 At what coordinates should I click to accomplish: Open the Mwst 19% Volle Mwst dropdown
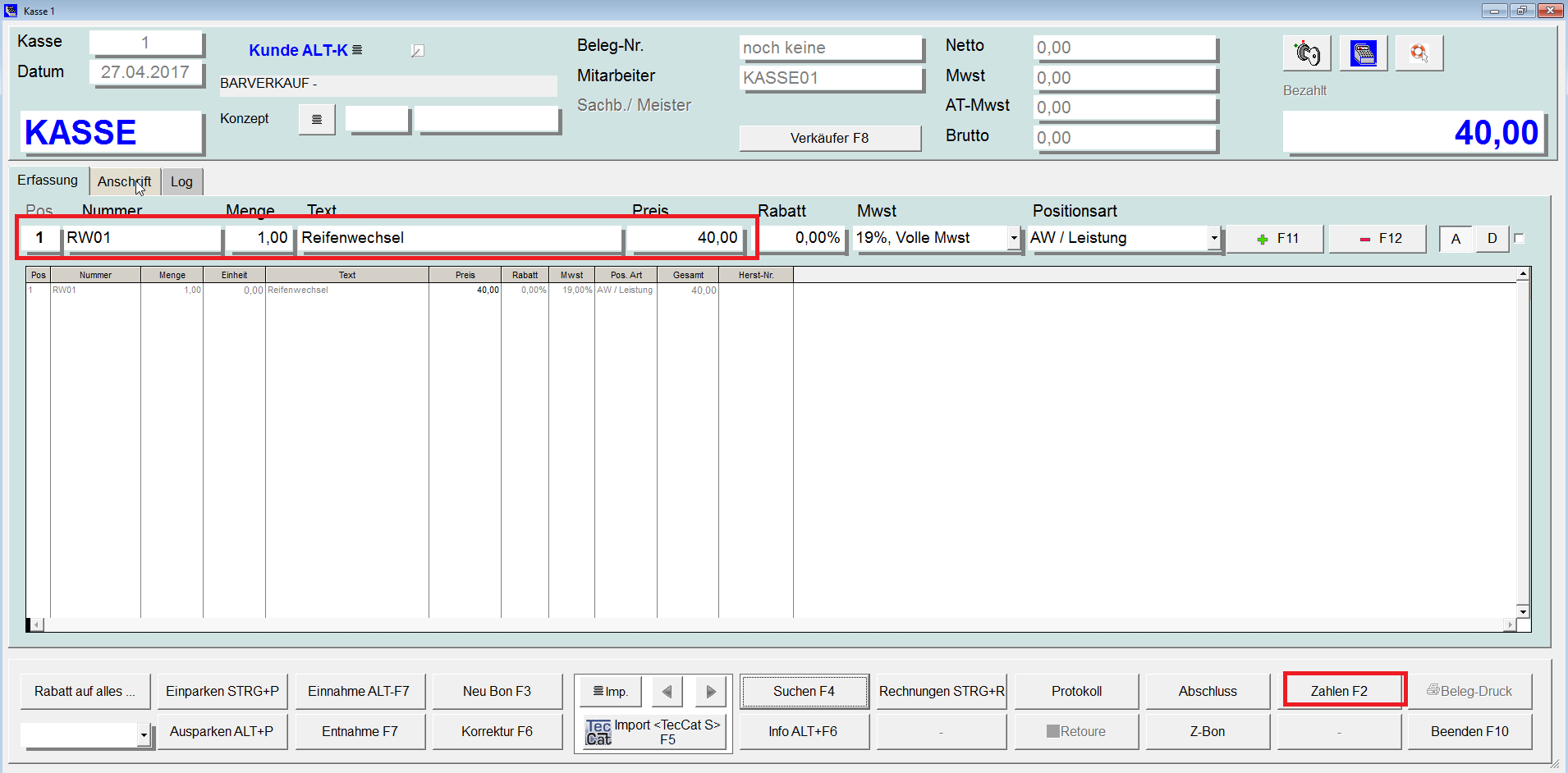pos(1014,238)
